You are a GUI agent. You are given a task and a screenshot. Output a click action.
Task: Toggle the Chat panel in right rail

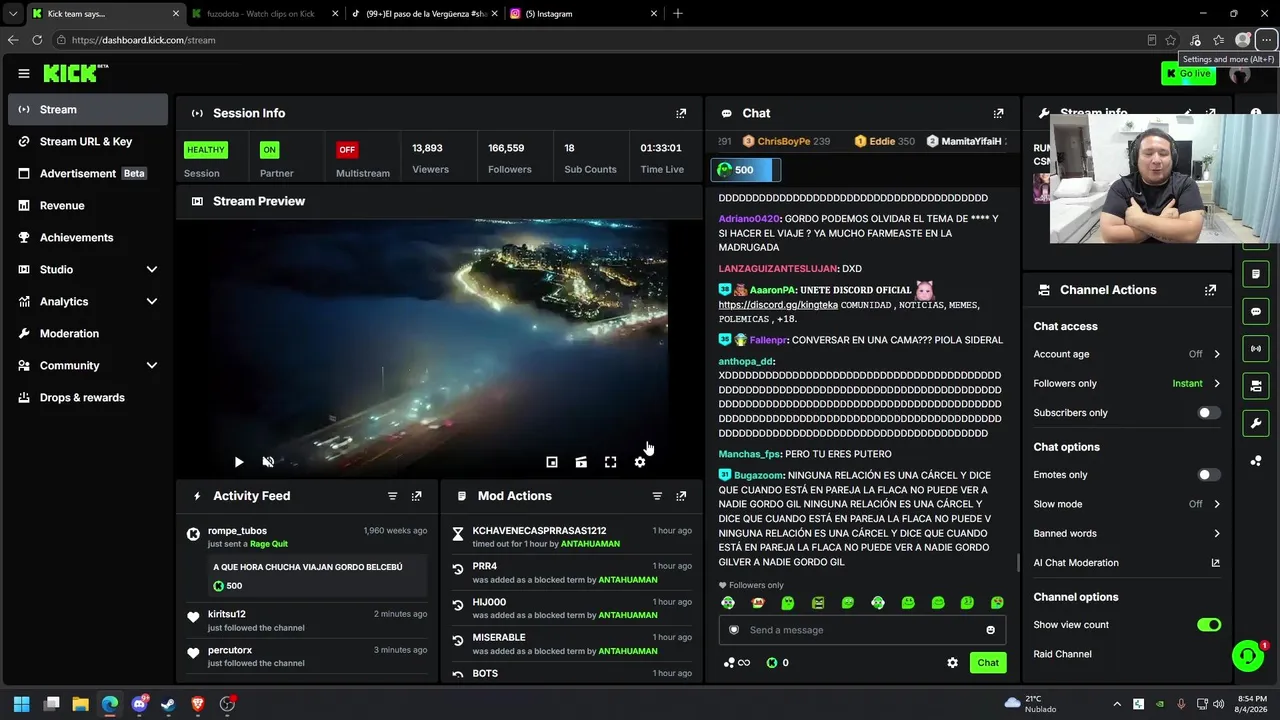[x=1256, y=312]
